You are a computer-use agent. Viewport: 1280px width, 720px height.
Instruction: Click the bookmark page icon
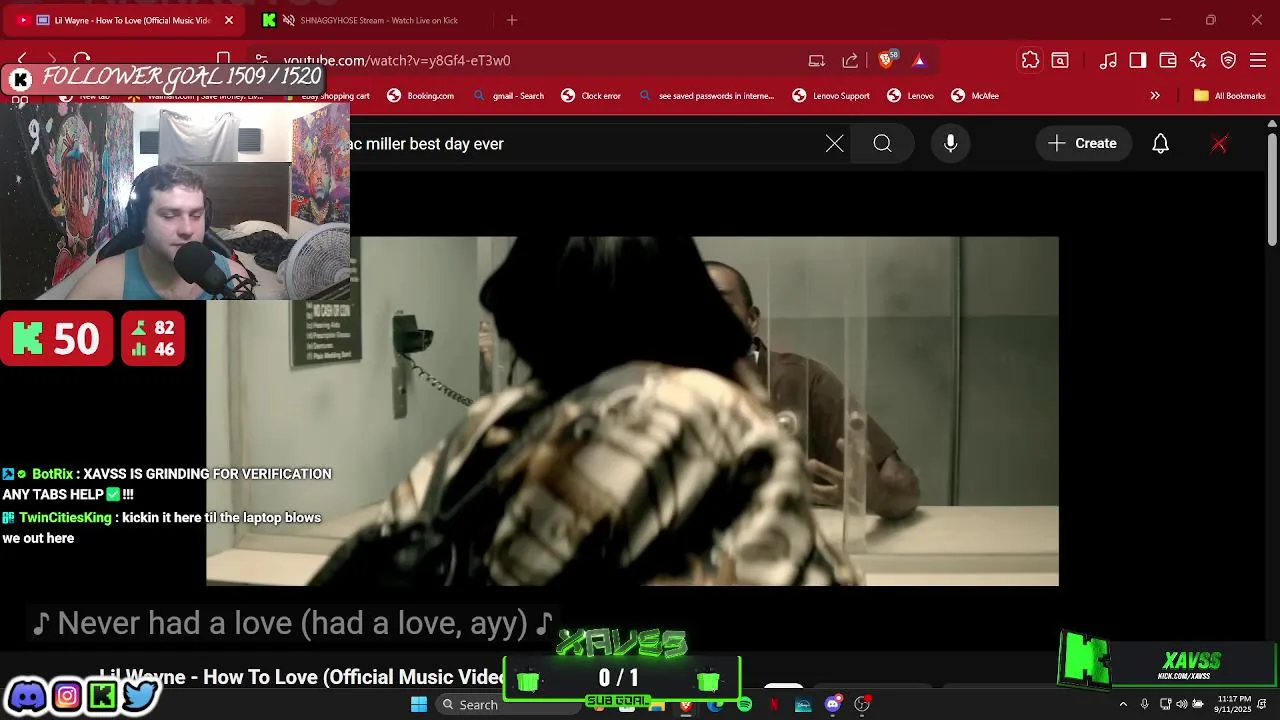coord(224,59)
